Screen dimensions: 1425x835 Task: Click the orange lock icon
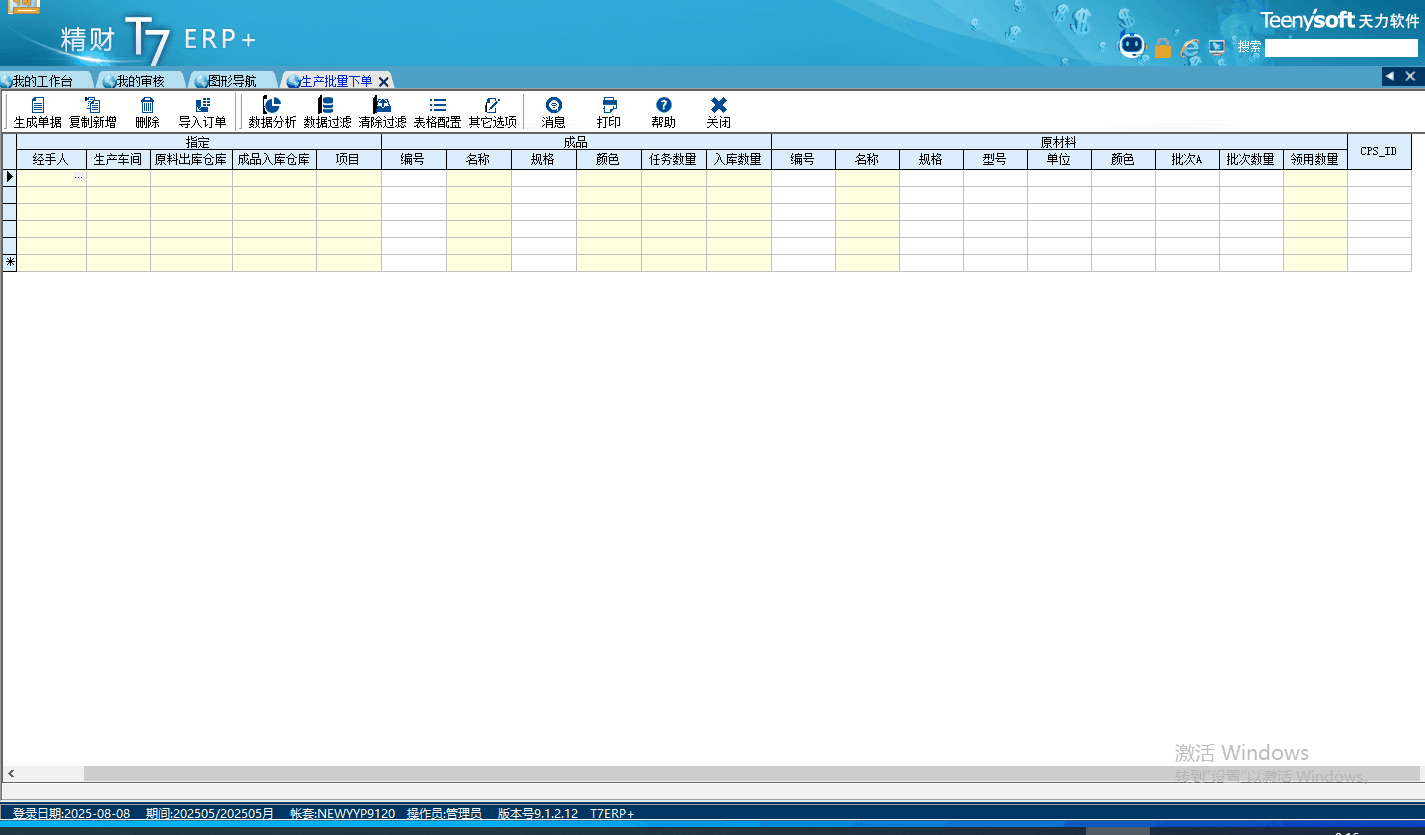click(1162, 47)
